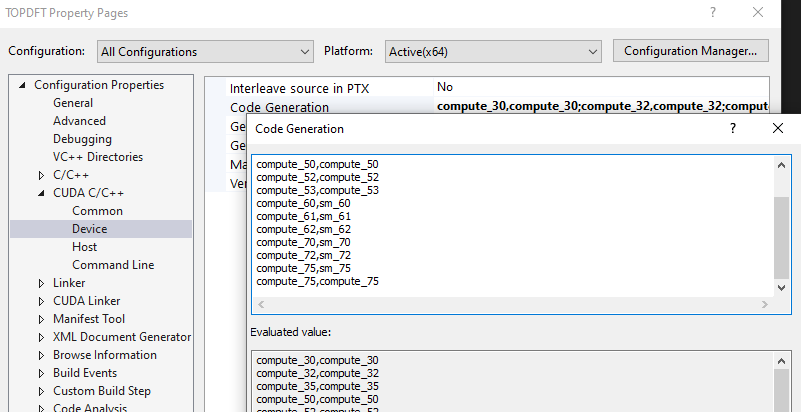
Task: Click compute_35,compute_35 in Evaluated value
Action: pos(317,386)
